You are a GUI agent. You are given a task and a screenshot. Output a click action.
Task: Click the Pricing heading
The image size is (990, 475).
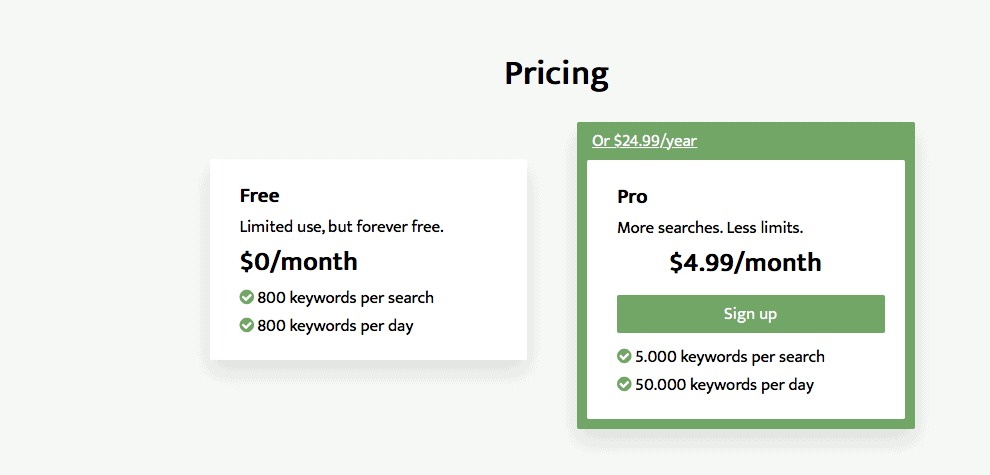coord(556,74)
